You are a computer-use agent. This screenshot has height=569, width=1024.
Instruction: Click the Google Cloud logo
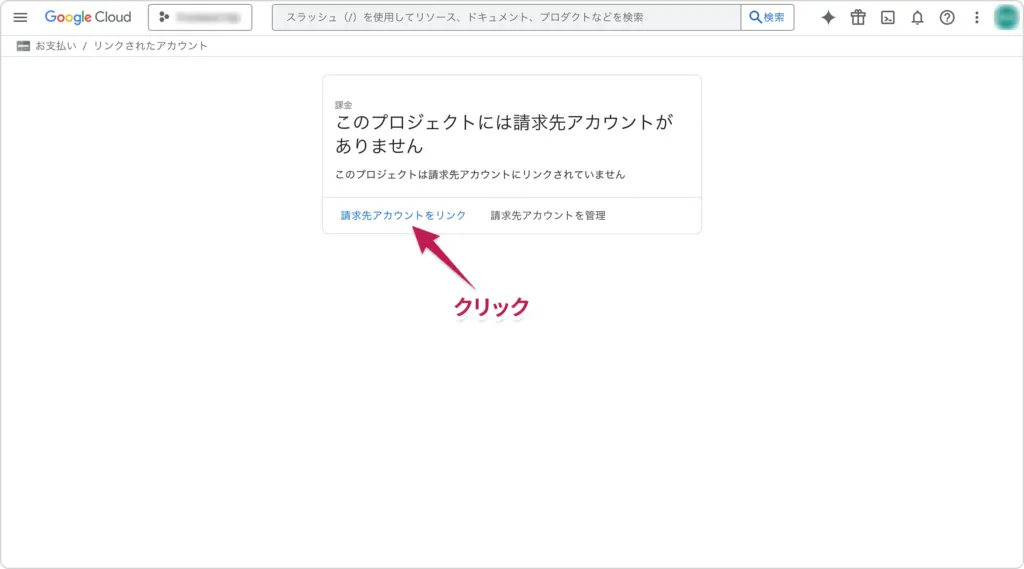(88, 17)
